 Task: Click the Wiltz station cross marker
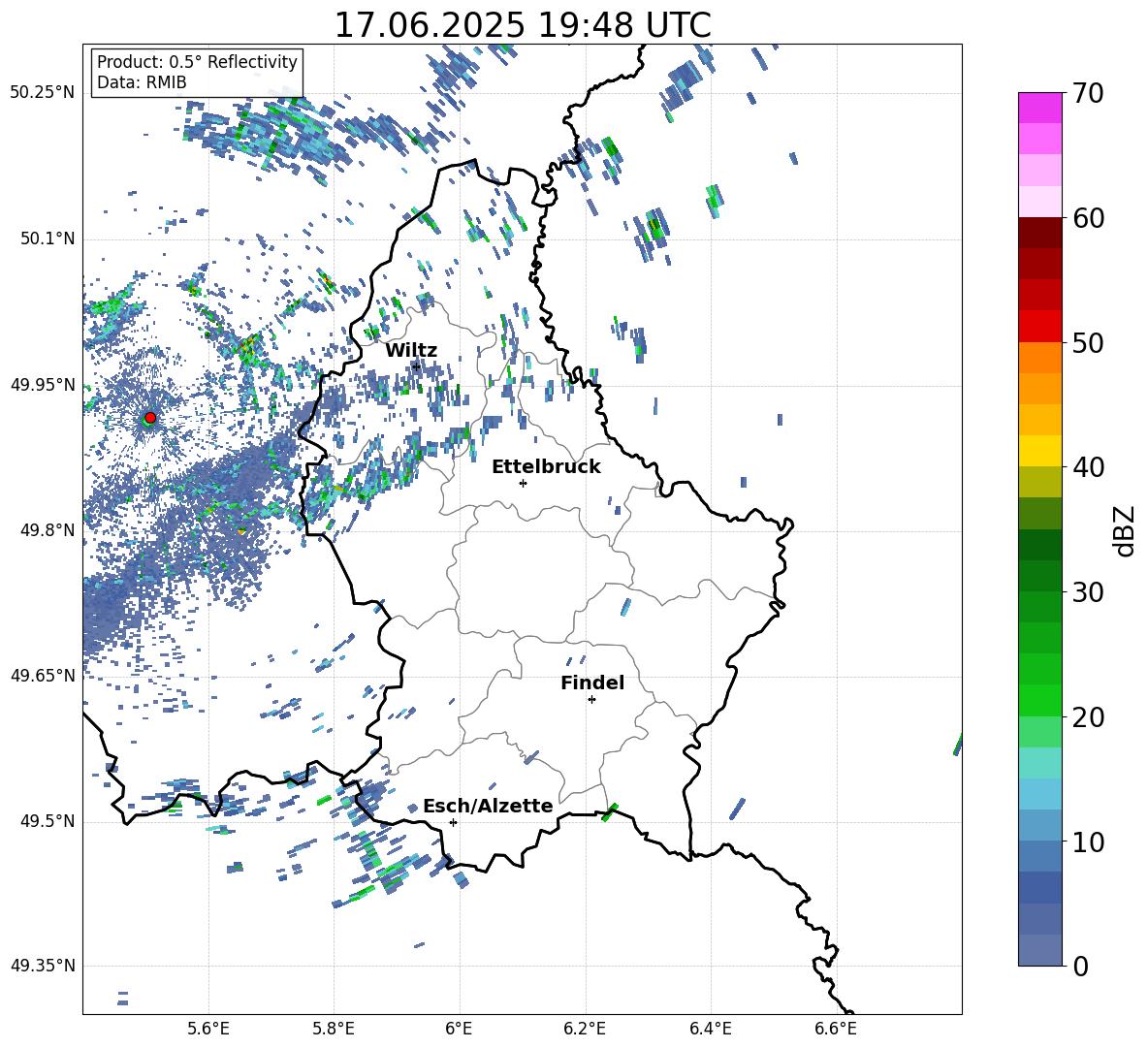pos(416,365)
